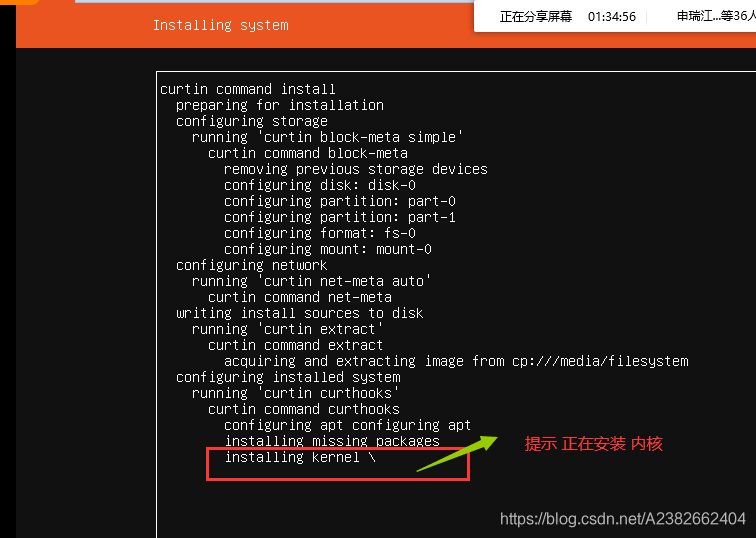
Task: Click the 'curtin command install' log line
Action: 247,89
